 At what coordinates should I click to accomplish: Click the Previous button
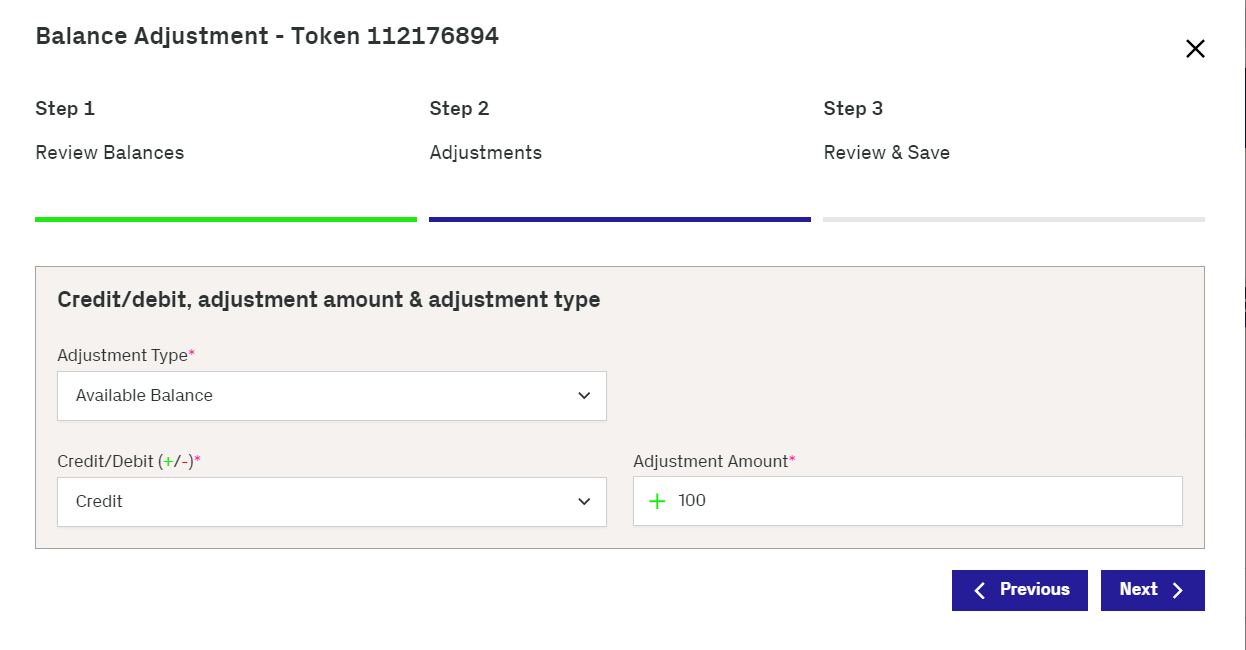(x=1020, y=590)
